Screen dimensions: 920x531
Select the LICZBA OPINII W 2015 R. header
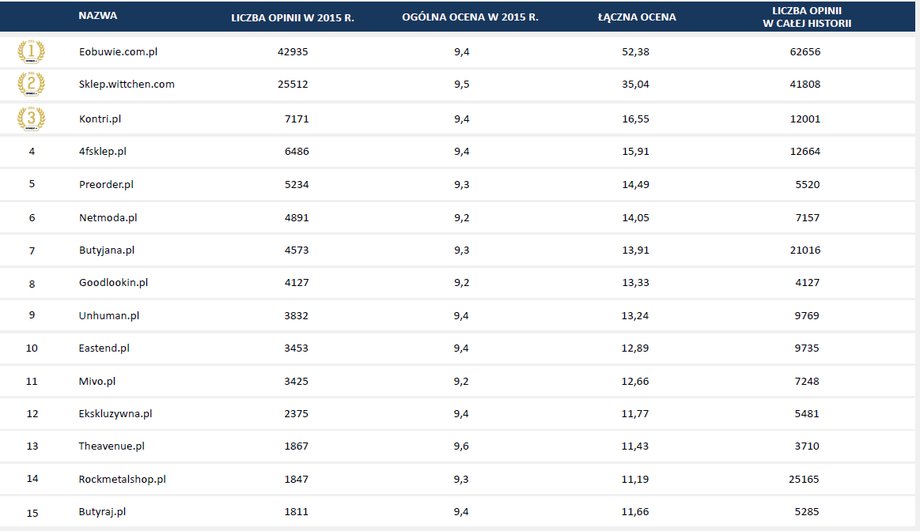point(292,18)
